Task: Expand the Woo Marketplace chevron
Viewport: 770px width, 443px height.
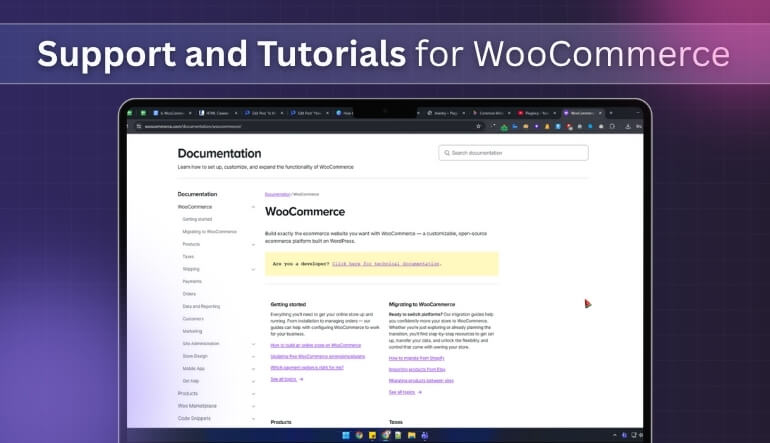Action: click(x=253, y=407)
